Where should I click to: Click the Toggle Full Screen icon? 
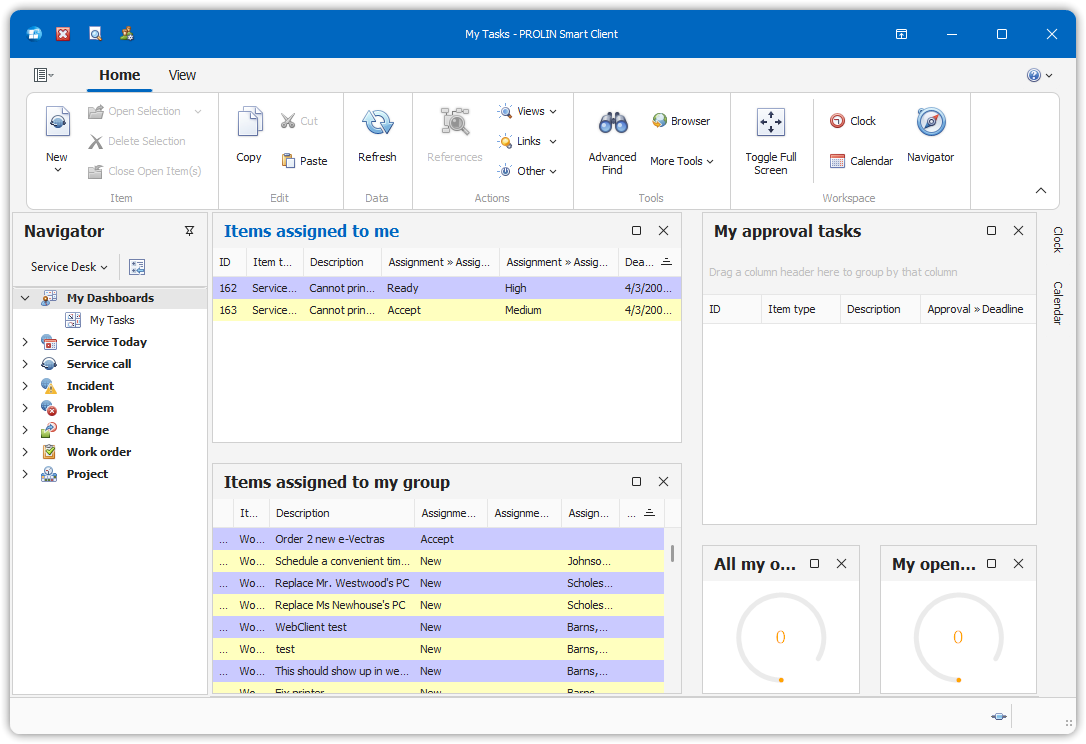pos(770,123)
